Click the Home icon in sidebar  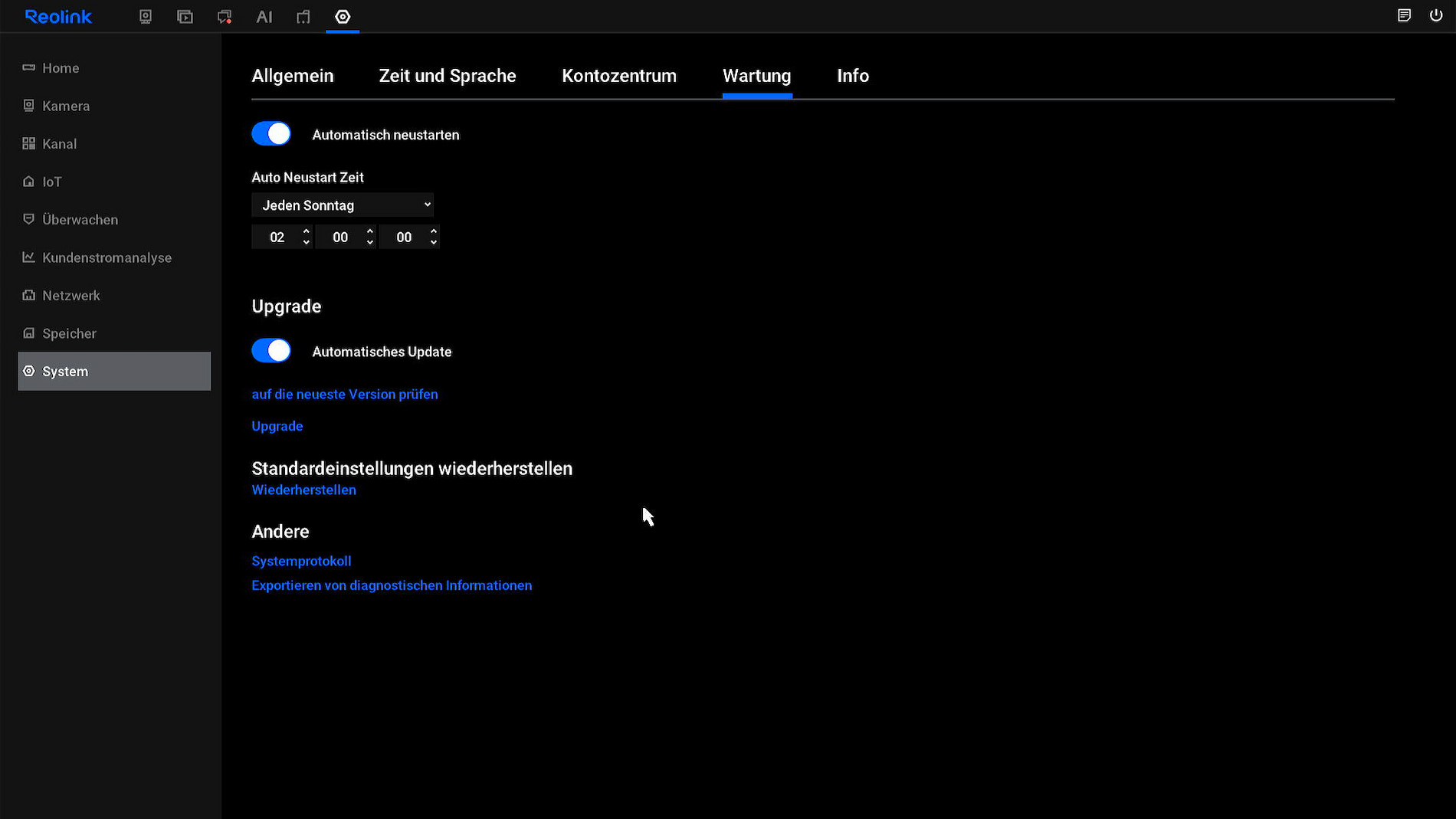pyautogui.click(x=28, y=67)
